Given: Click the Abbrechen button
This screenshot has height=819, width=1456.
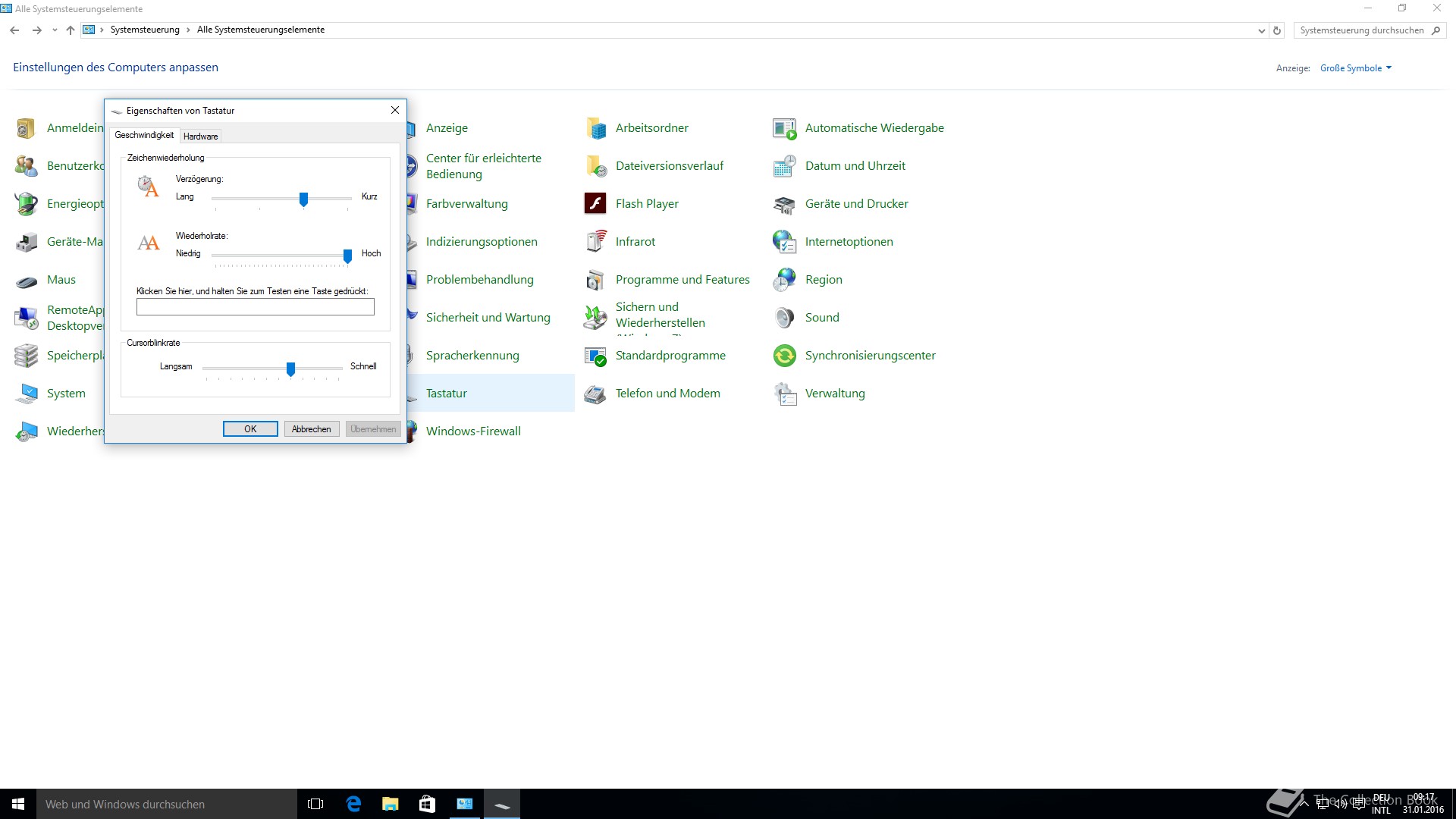Looking at the screenshot, I should pyautogui.click(x=311, y=429).
